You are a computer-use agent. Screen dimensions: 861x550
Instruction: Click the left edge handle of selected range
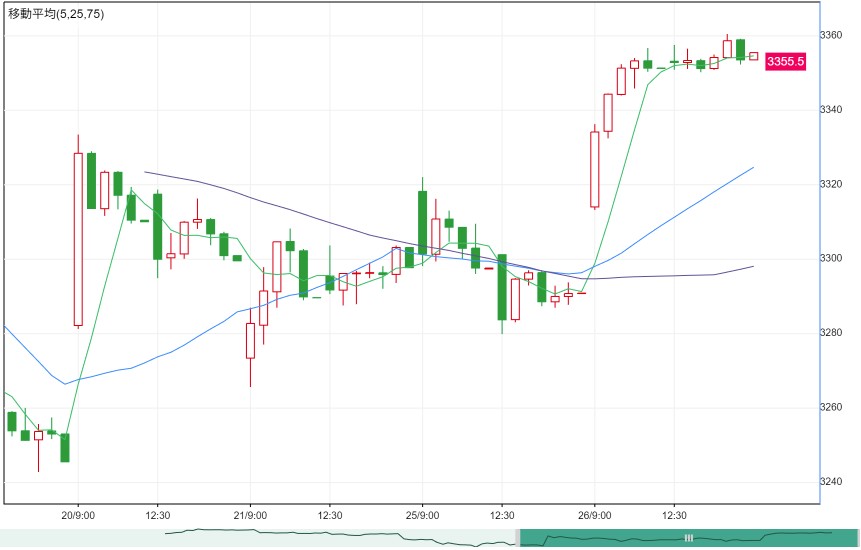[x=517, y=538]
